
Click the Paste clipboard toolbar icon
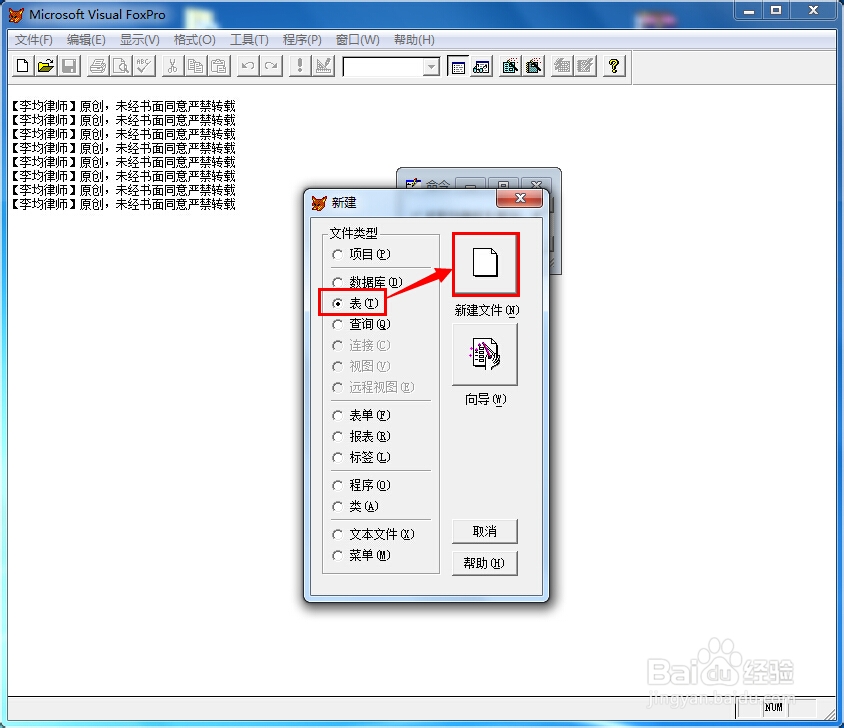click(x=219, y=66)
